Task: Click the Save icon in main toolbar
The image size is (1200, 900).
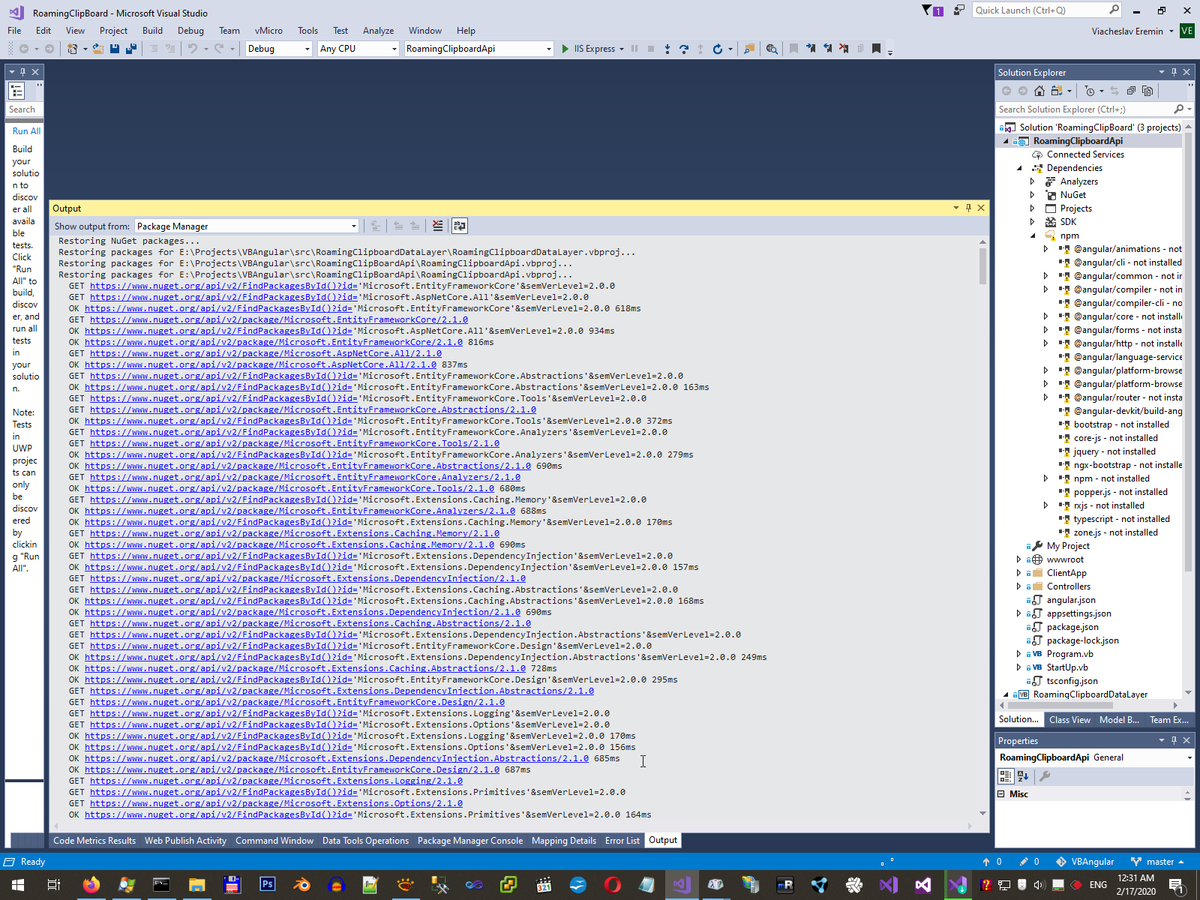Action: coord(115,49)
